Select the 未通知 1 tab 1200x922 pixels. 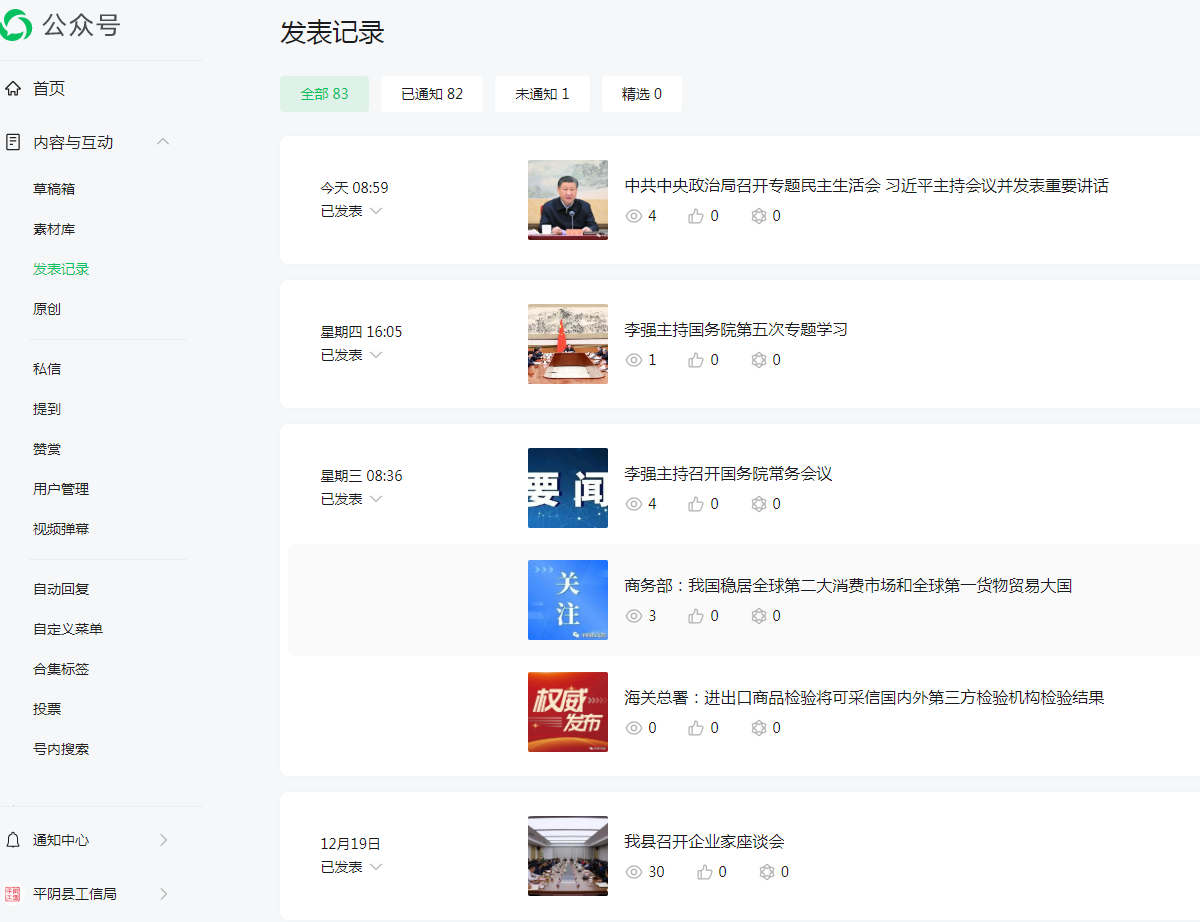(542, 94)
